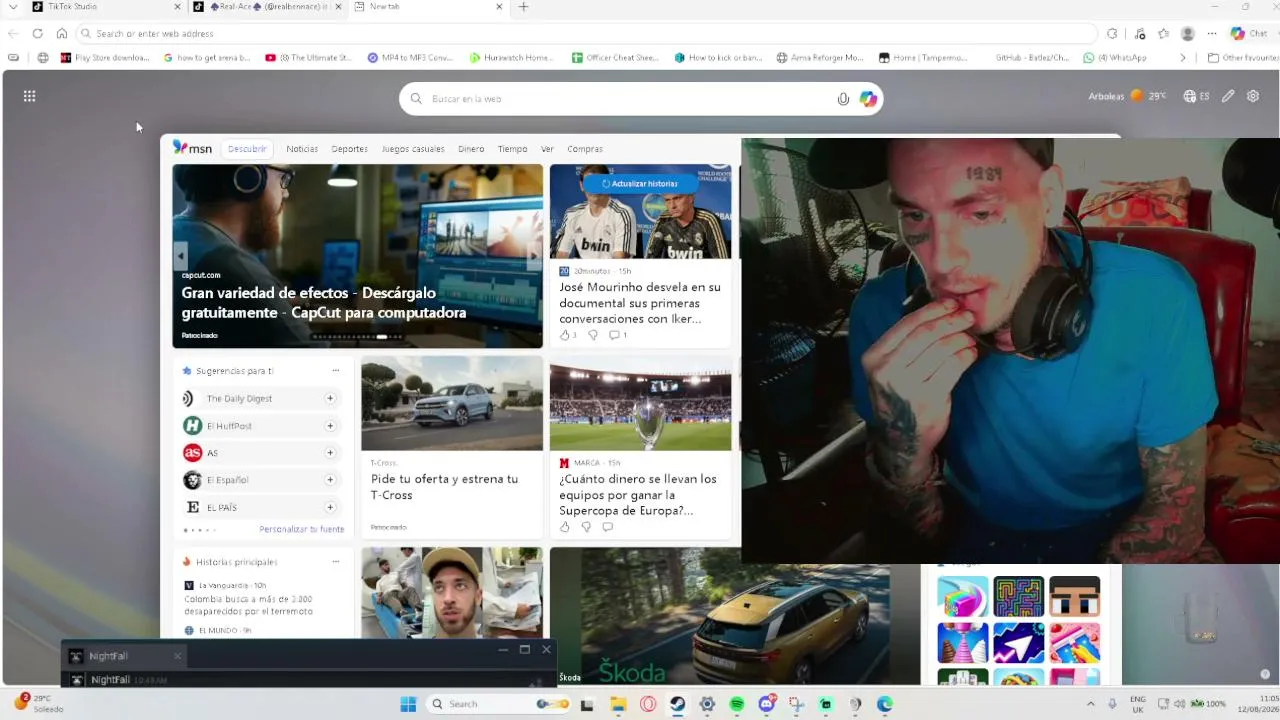Select the Descubrir tab
The image size is (1280, 720).
[x=247, y=149]
